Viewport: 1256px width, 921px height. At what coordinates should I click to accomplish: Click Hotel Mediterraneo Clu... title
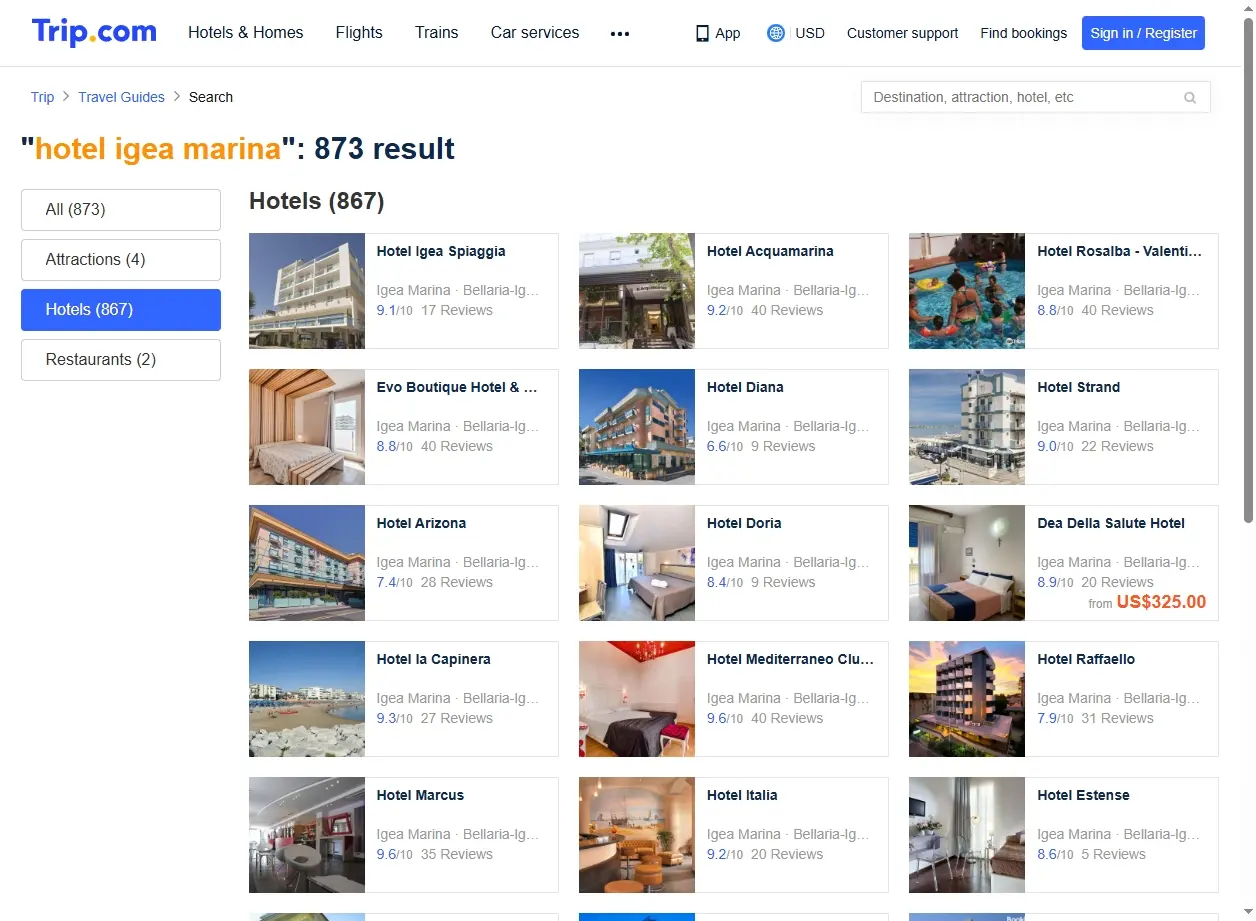pos(790,659)
